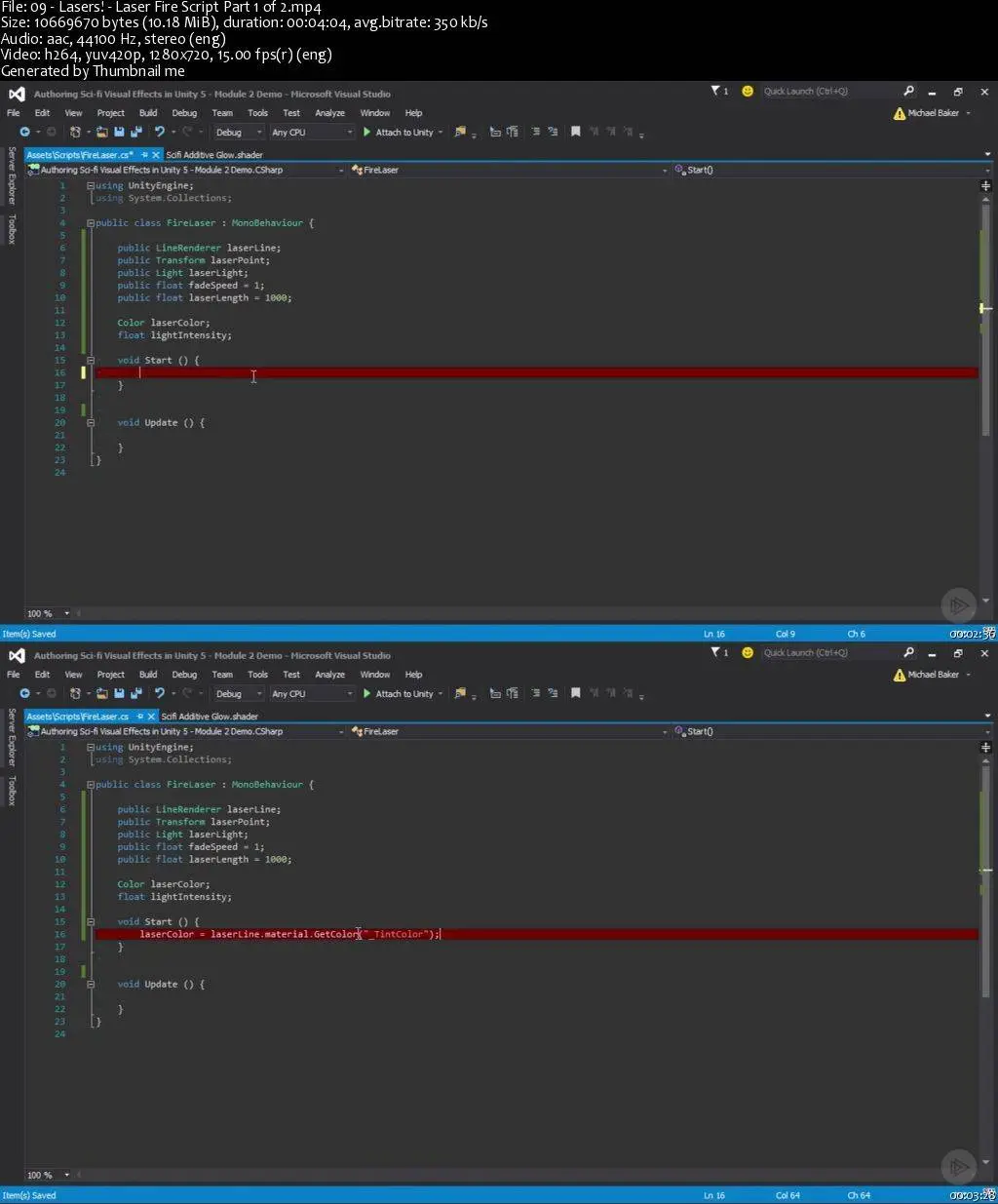Open File menu in top Visual Studio window
998x1204 pixels.
click(14, 113)
